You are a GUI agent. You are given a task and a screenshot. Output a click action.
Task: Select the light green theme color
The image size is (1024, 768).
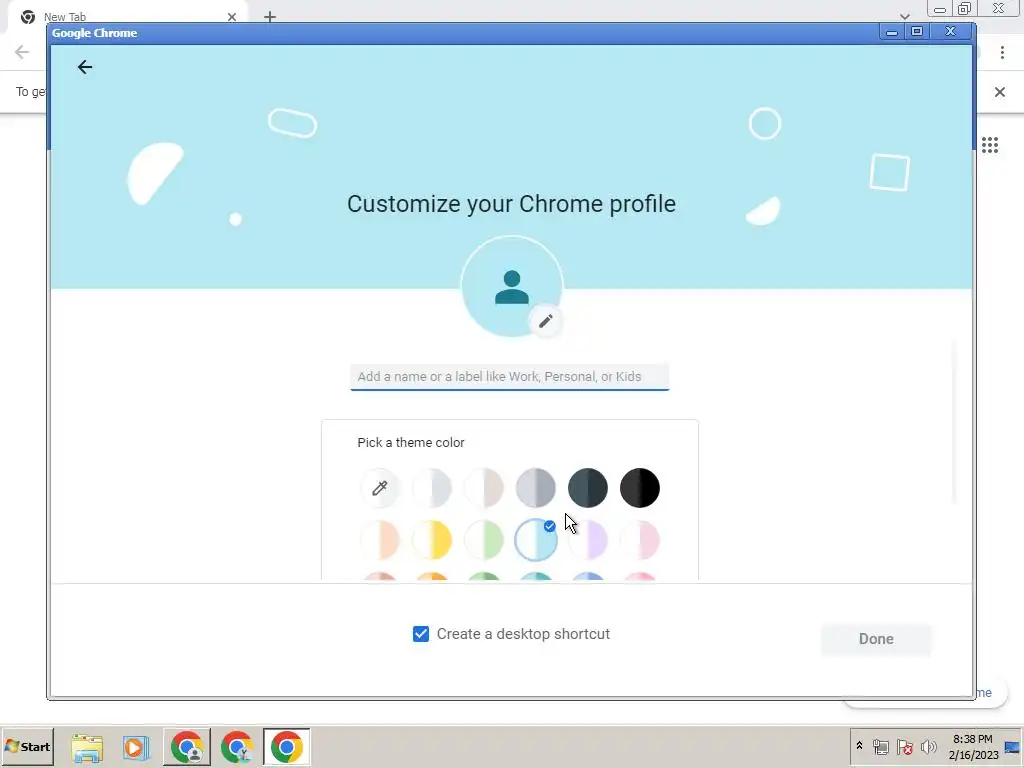point(484,540)
